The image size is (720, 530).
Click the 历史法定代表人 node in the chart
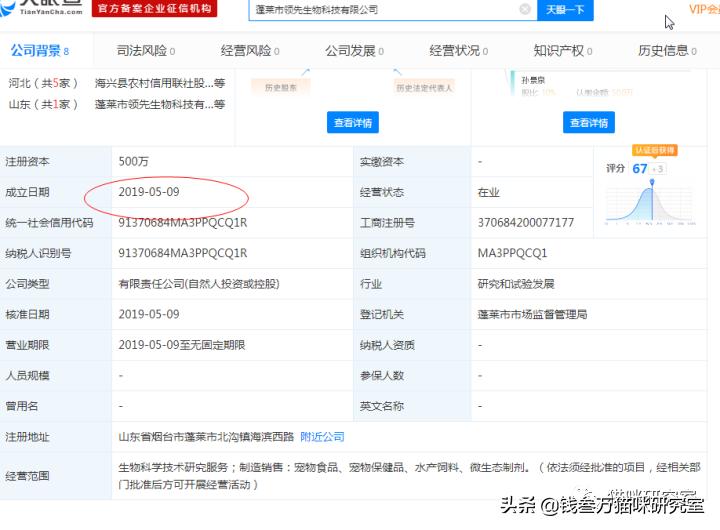point(424,87)
